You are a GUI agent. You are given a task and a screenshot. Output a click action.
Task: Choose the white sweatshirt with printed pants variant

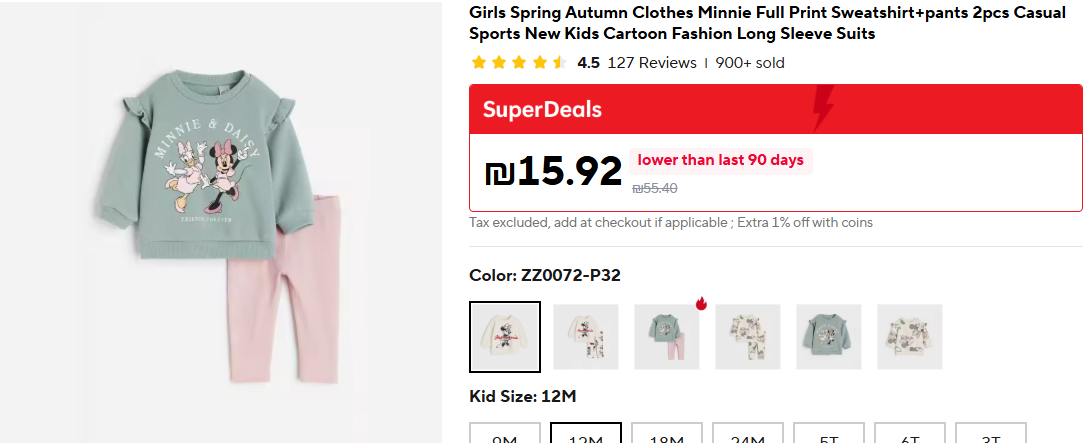pos(586,337)
